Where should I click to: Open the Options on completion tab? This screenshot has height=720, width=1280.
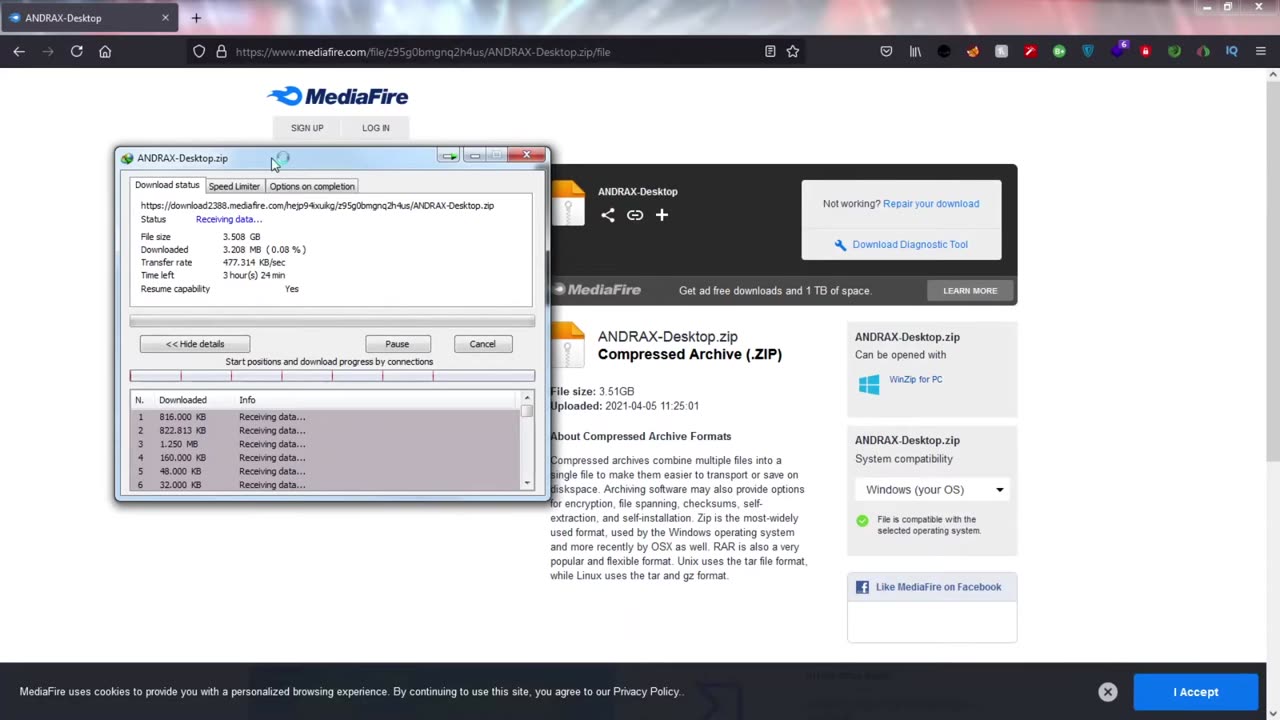312,186
